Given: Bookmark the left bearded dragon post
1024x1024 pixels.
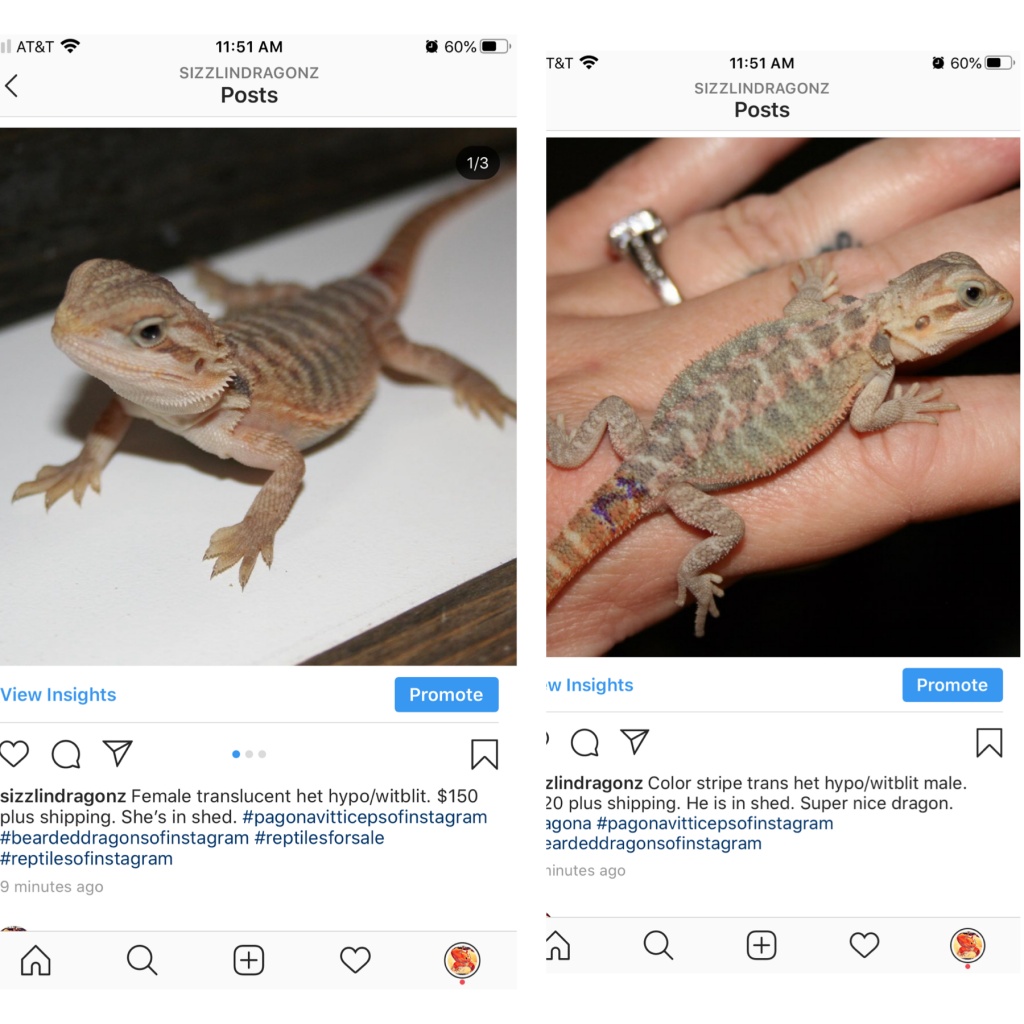Looking at the screenshot, I should [485, 754].
